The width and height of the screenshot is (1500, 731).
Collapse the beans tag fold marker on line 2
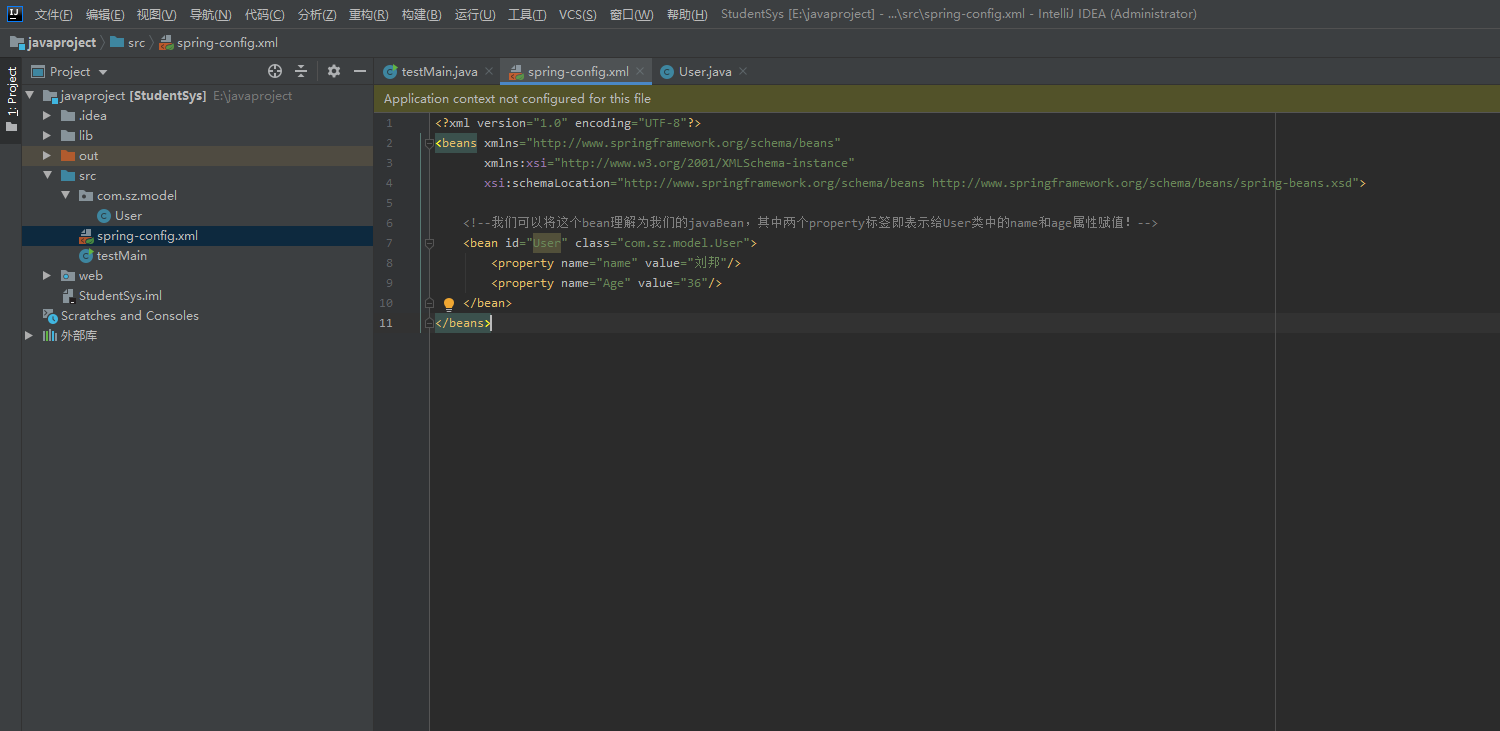tap(429, 143)
